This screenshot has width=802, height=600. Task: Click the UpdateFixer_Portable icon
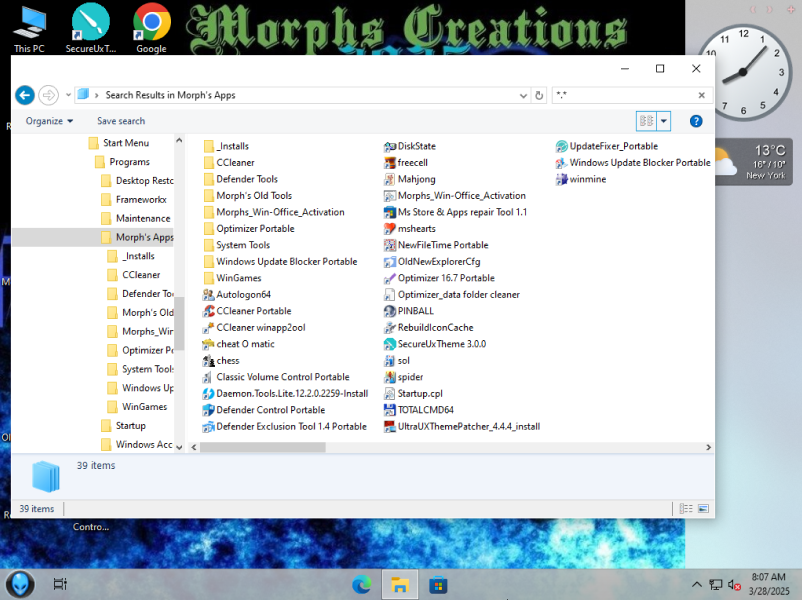pyautogui.click(x=562, y=146)
